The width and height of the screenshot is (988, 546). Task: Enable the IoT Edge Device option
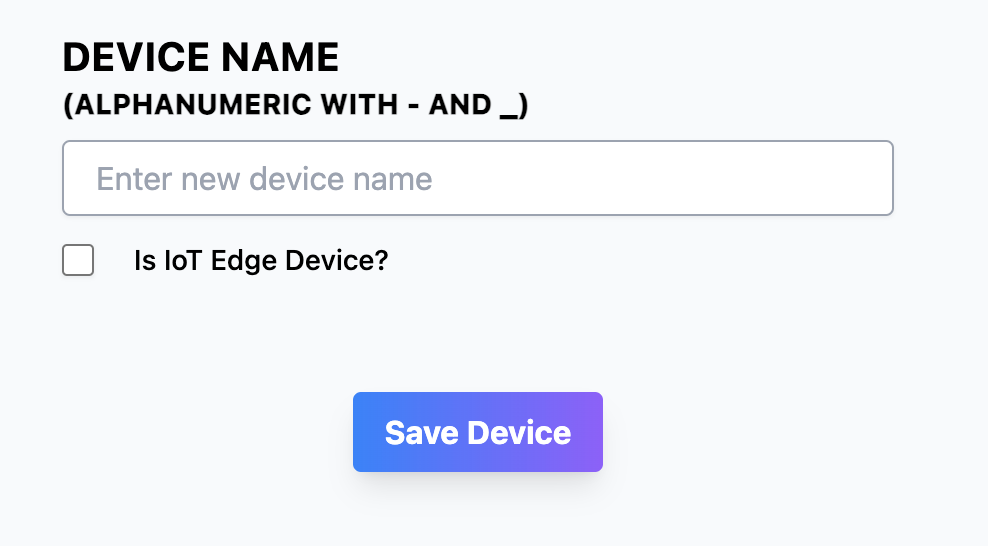pos(78,260)
